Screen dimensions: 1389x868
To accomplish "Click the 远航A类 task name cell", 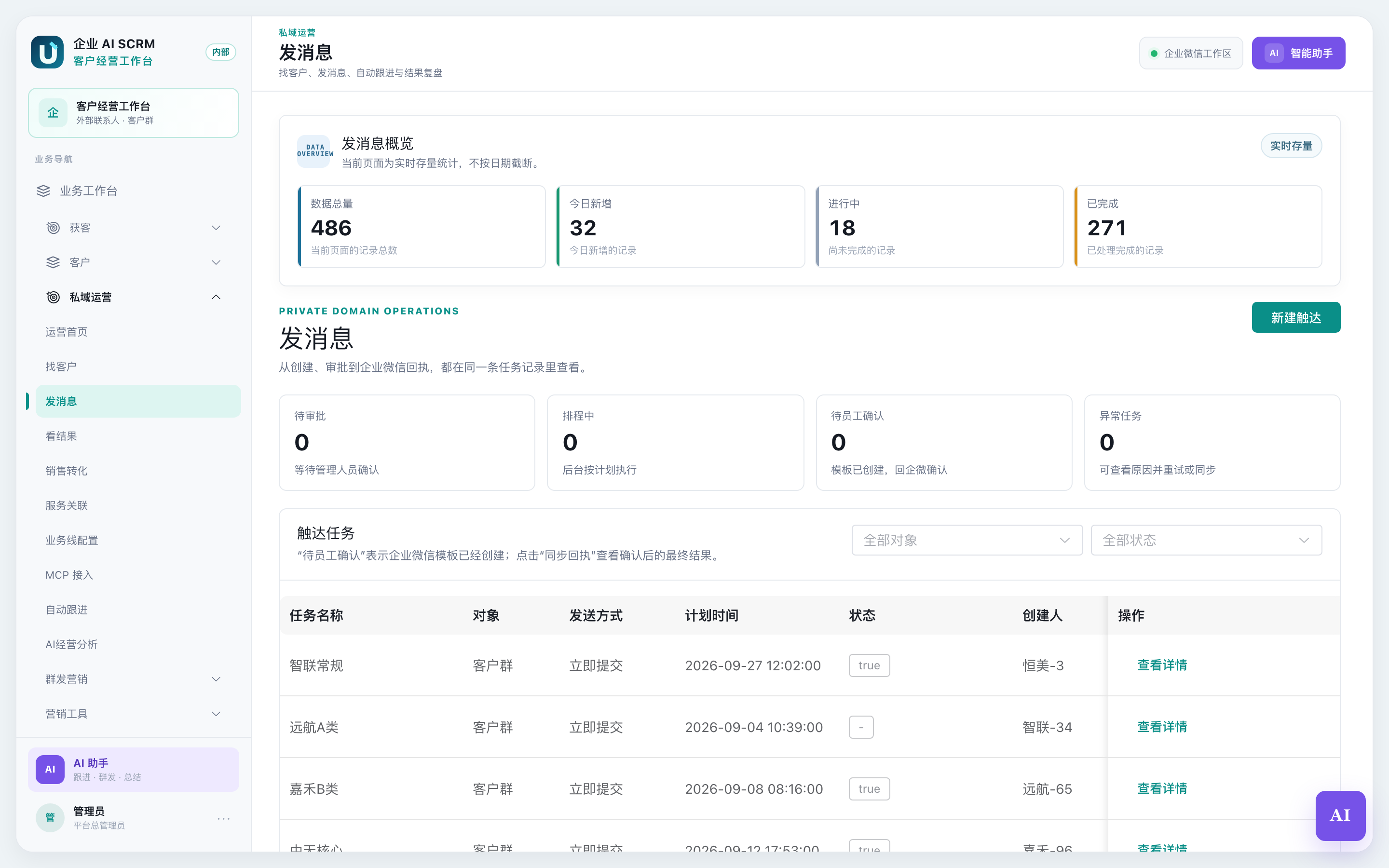I will (314, 727).
